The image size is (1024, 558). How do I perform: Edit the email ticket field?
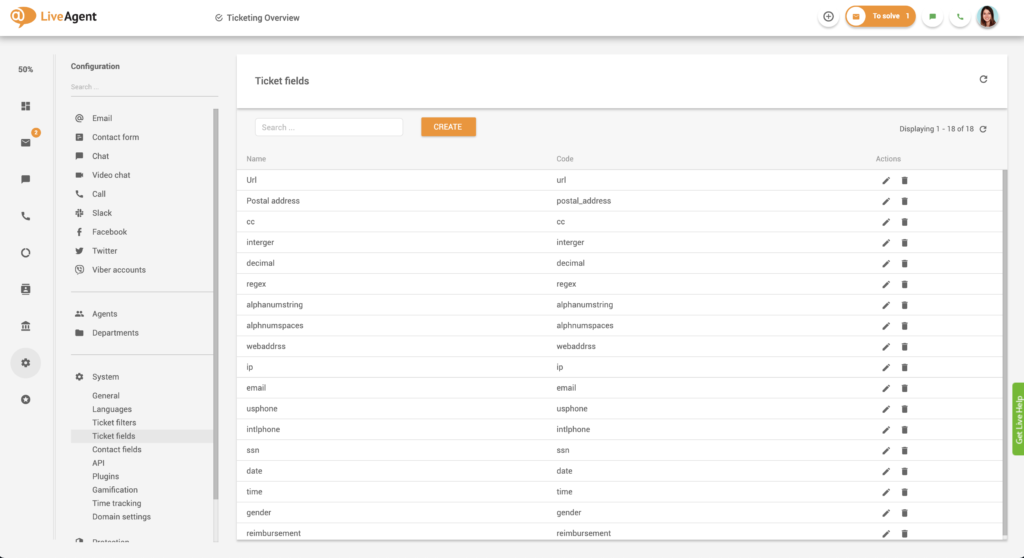tap(885, 388)
